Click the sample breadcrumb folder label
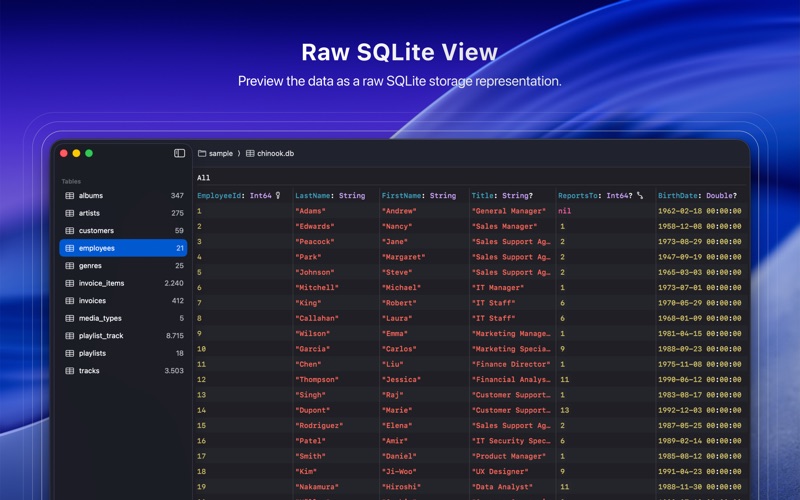This screenshot has width=800, height=500. pyautogui.click(x=220, y=154)
